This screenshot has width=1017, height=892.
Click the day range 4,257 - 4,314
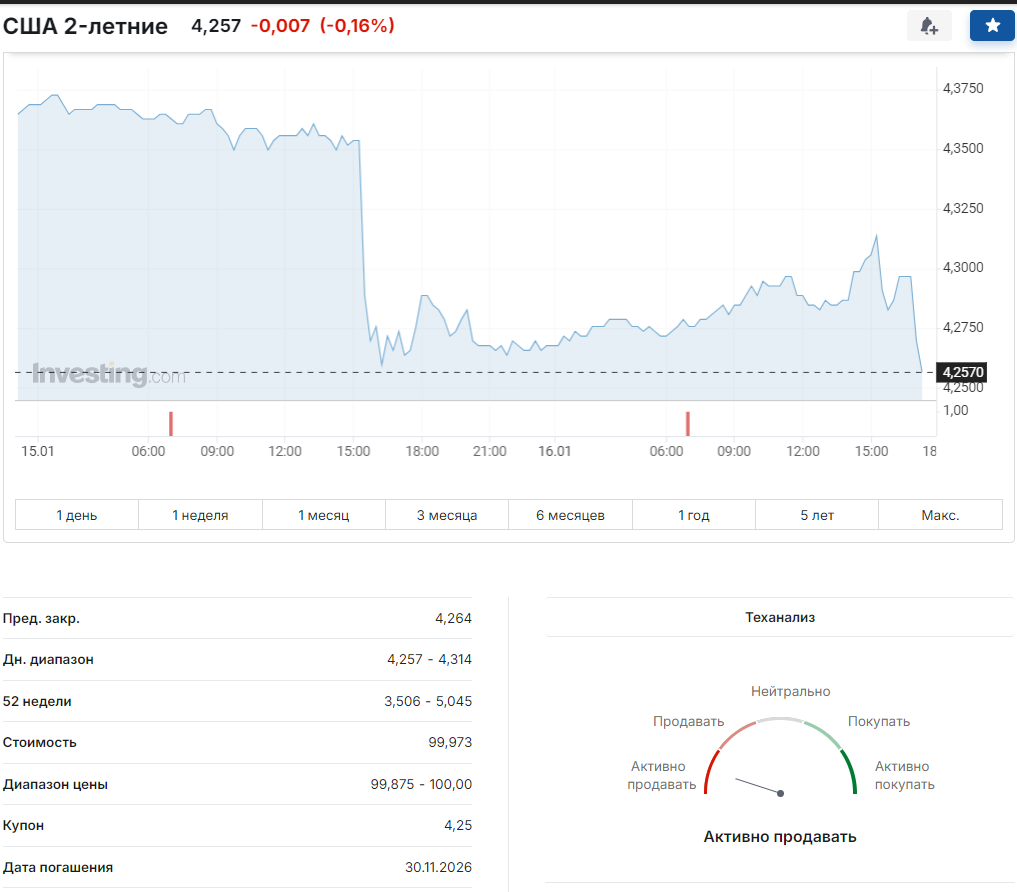point(429,660)
